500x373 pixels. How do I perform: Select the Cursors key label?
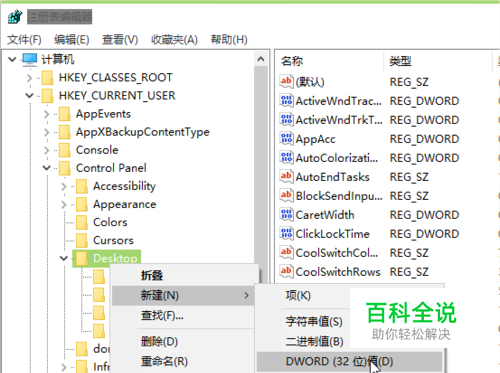113,240
